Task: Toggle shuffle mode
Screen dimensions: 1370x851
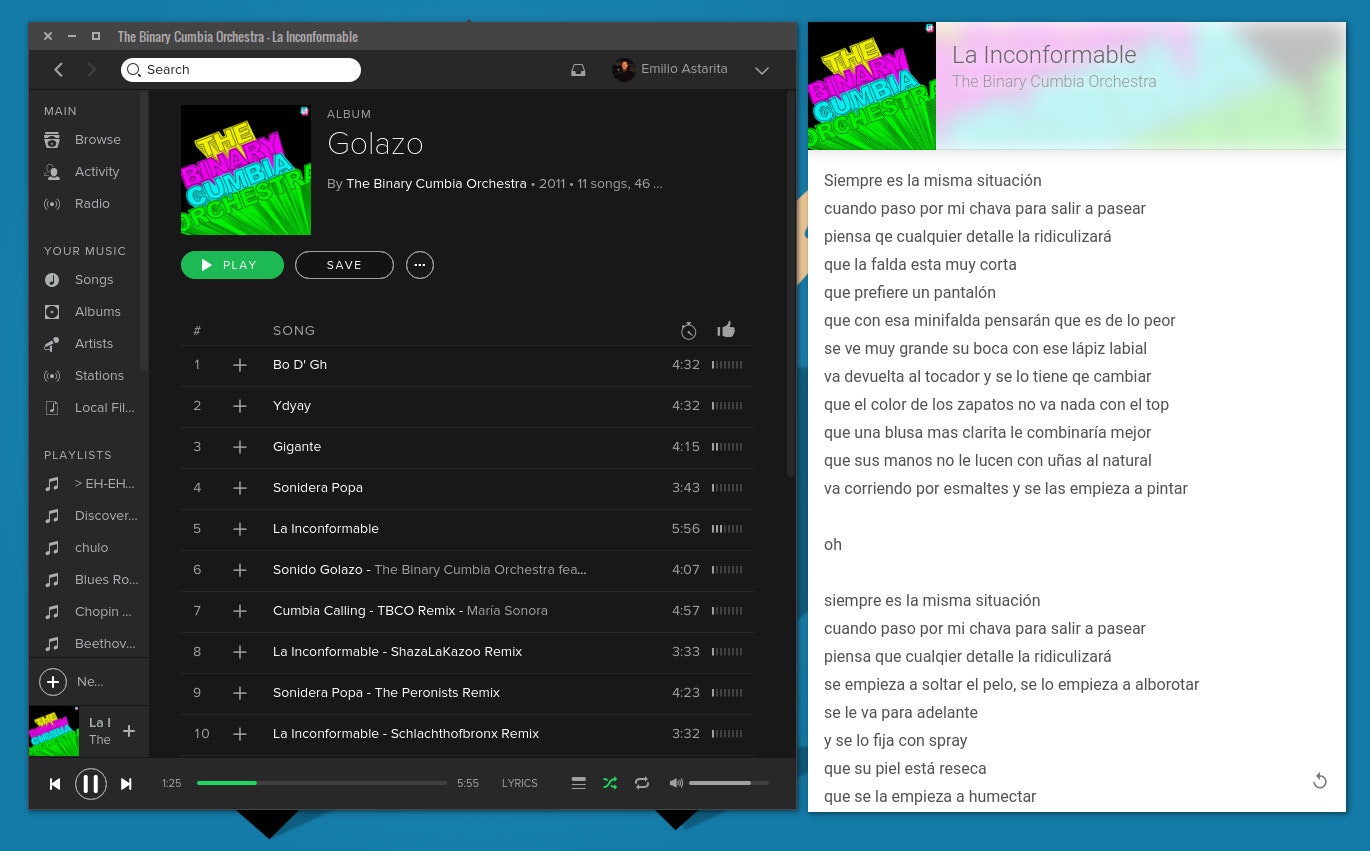Action: (x=610, y=783)
